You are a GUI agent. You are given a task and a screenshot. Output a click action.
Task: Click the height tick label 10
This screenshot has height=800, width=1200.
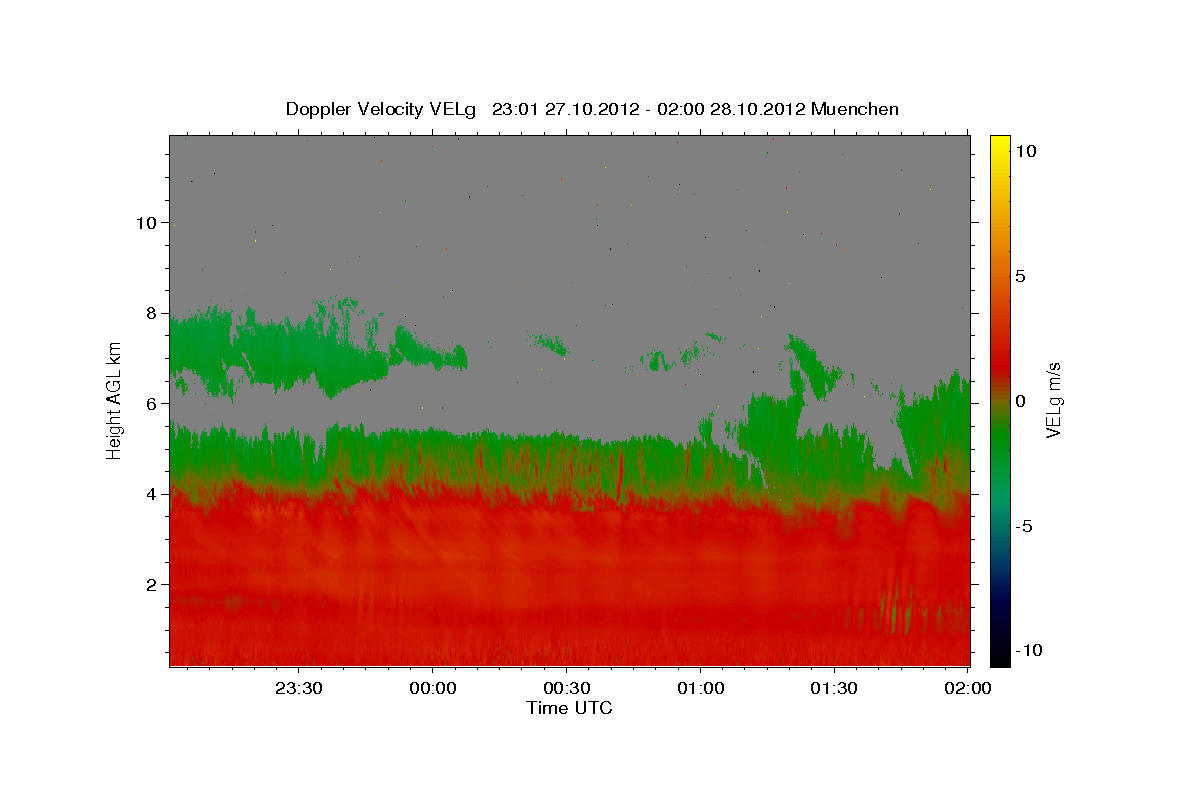(x=149, y=222)
